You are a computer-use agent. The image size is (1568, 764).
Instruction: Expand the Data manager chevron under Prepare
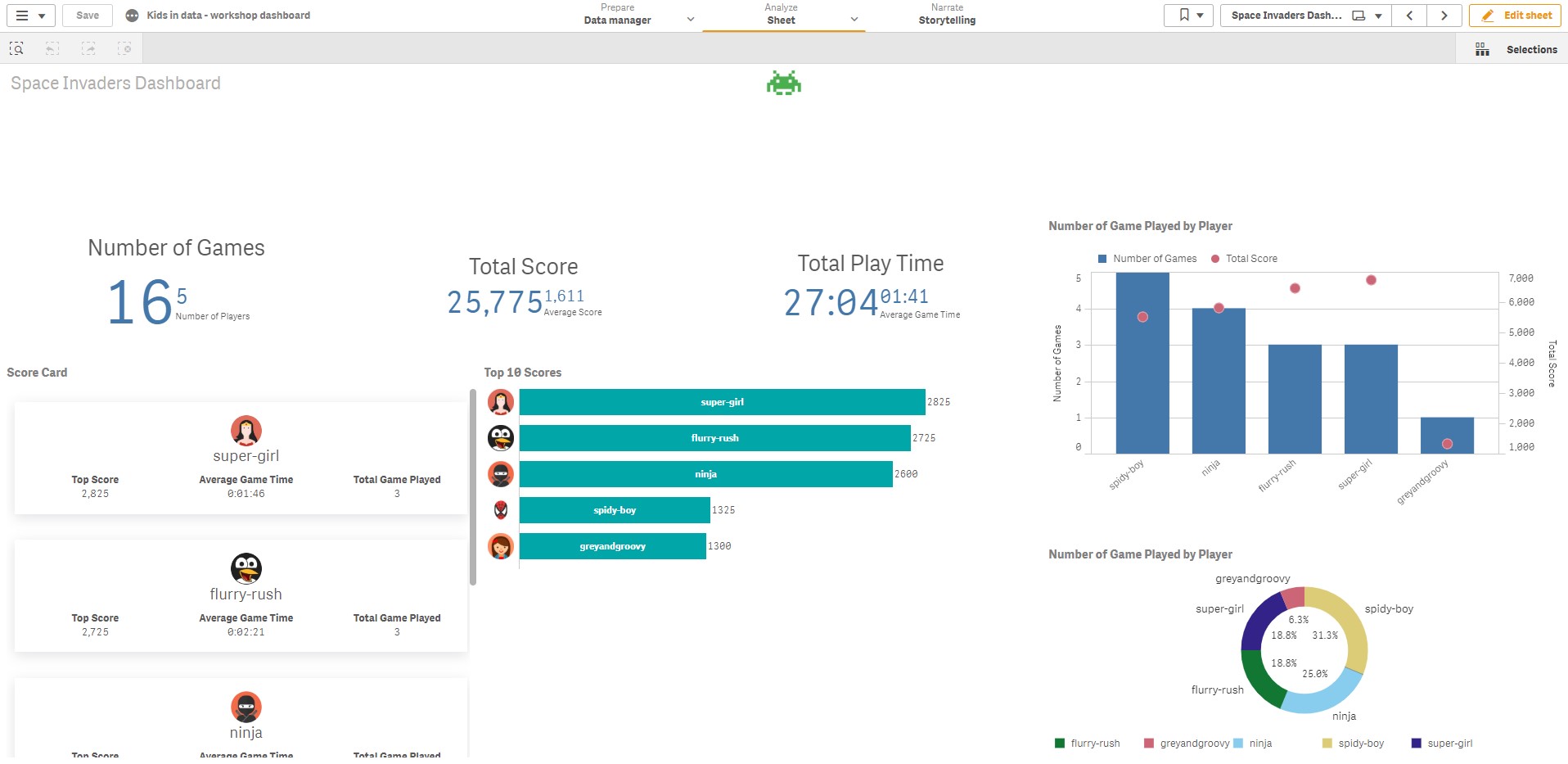coord(690,20)
